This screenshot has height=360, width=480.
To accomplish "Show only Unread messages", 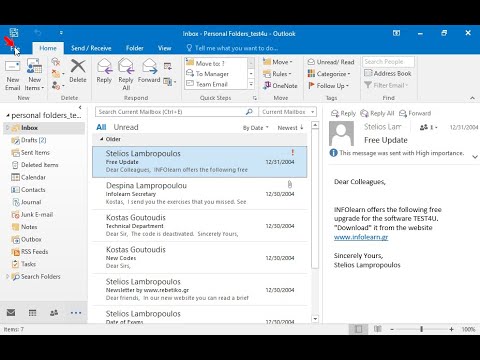I will pos(126,127).
